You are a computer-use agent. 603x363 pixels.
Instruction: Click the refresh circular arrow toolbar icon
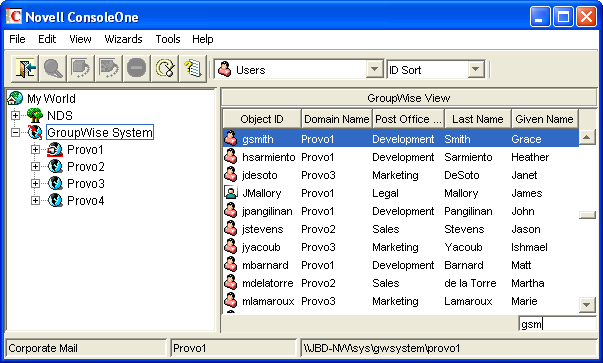(x=165, y=68)
